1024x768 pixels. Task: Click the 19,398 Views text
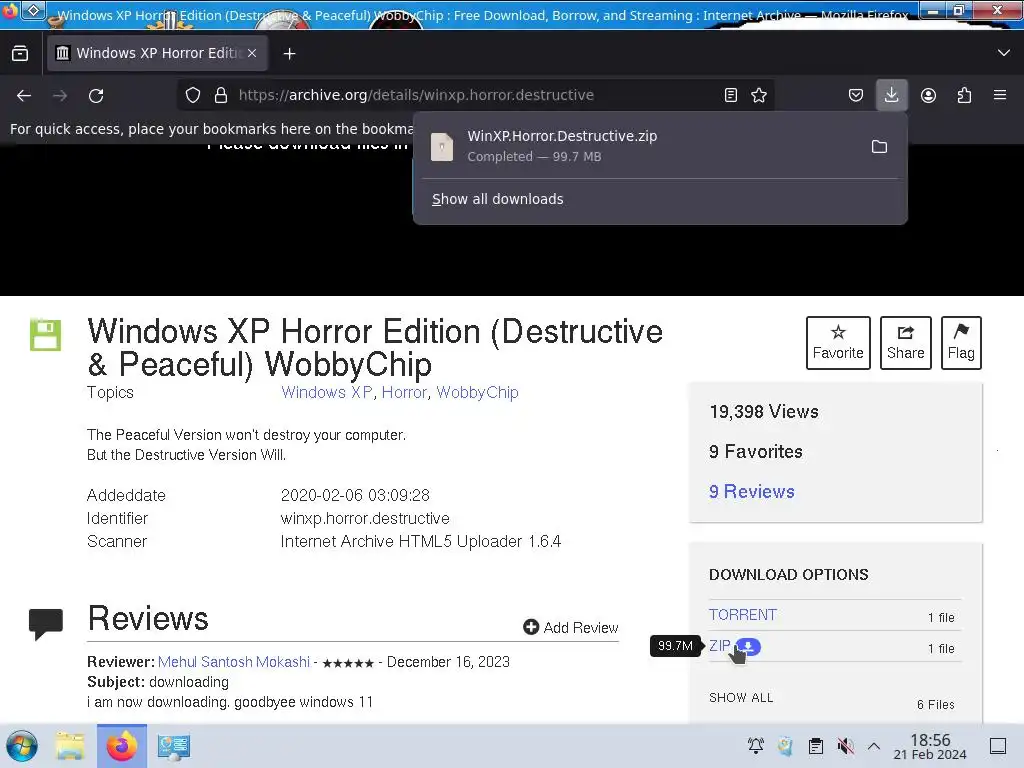click(764, 412)
